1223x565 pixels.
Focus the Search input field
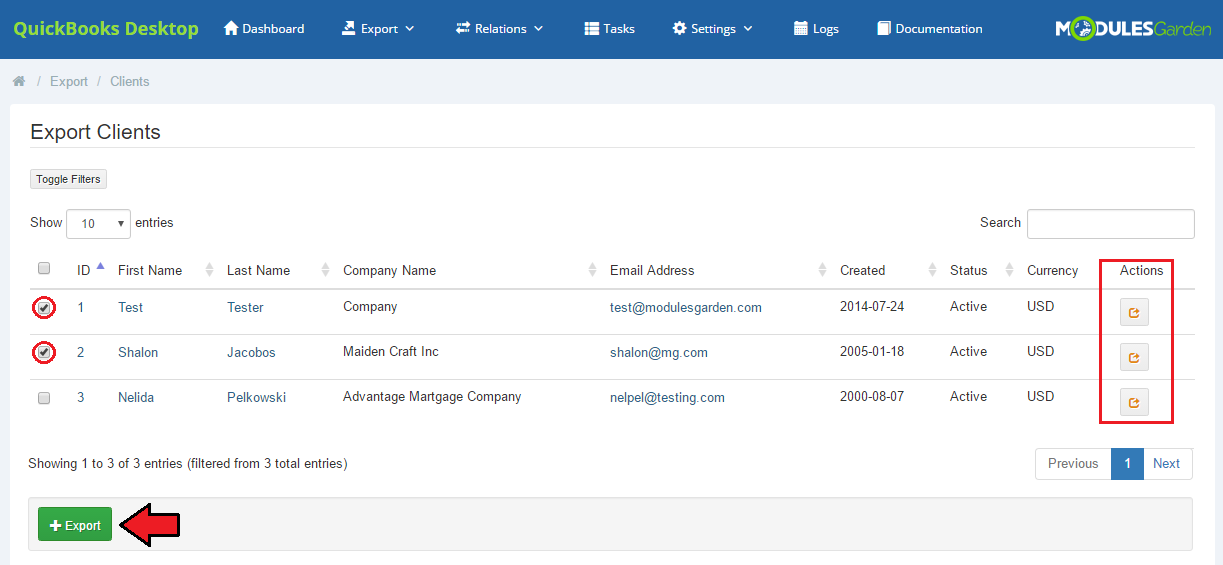(x=1111, y=224)
